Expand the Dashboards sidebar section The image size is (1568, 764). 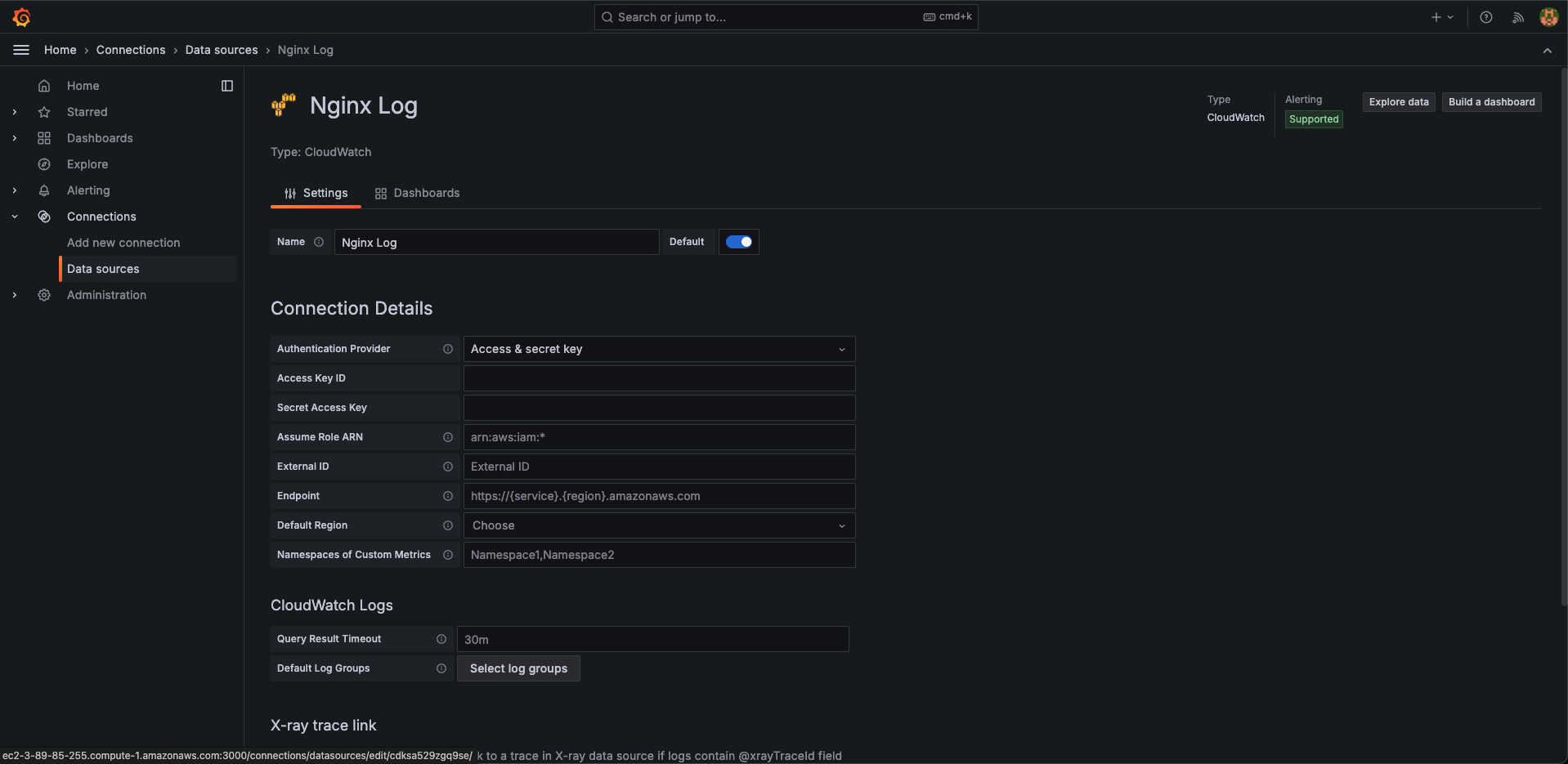15,138
